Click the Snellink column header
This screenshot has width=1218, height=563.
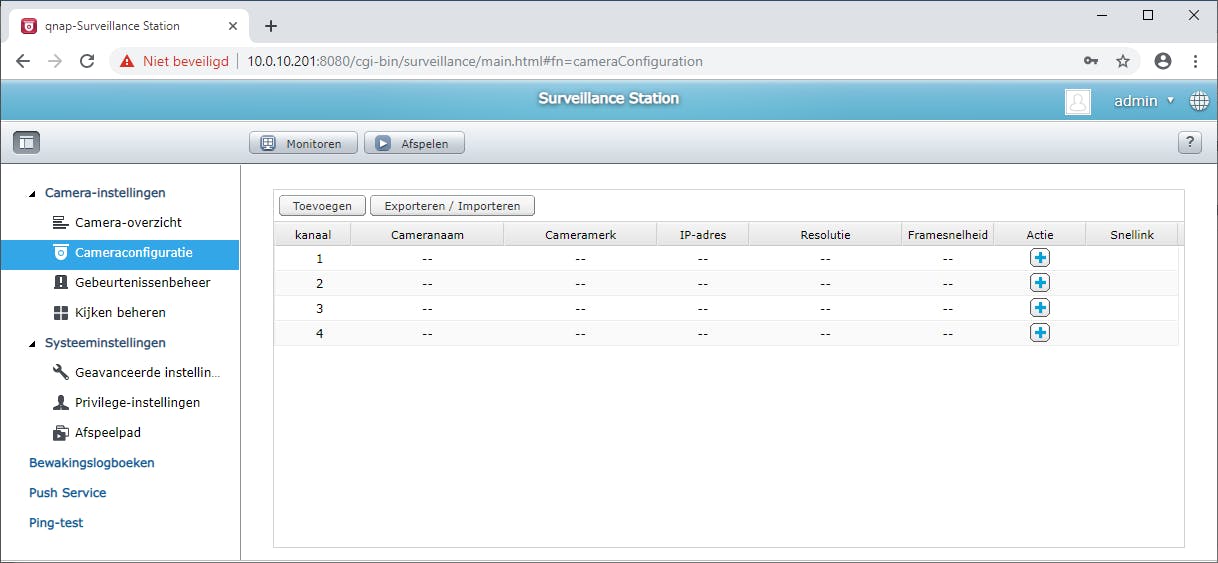pyautogui.click(x=1132, y=234)
